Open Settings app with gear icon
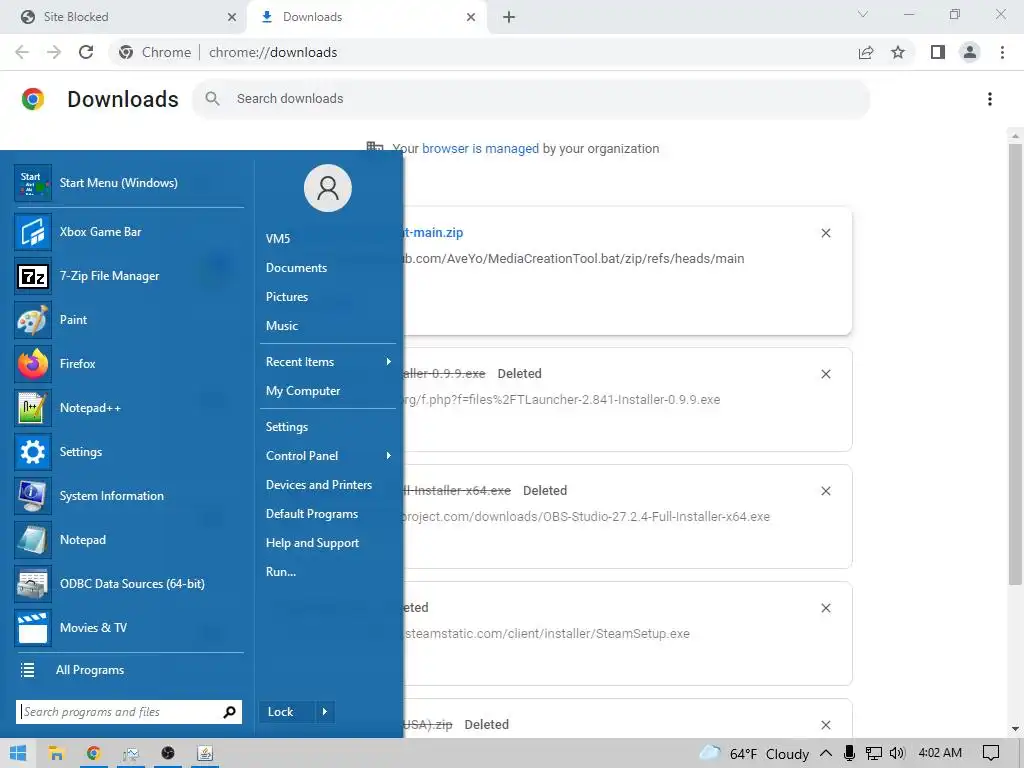The width and height of the screenshot is (1024, 768). pyautogui.click(x=129, y=452)
